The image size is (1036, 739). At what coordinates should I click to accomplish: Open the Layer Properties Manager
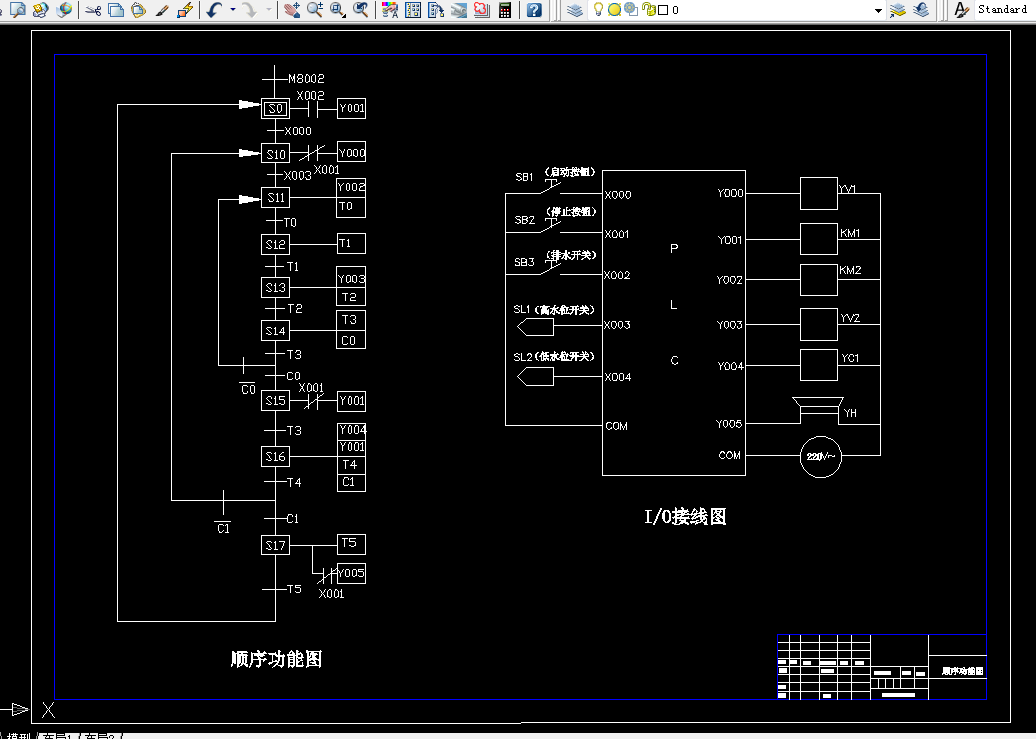point(575,10)
